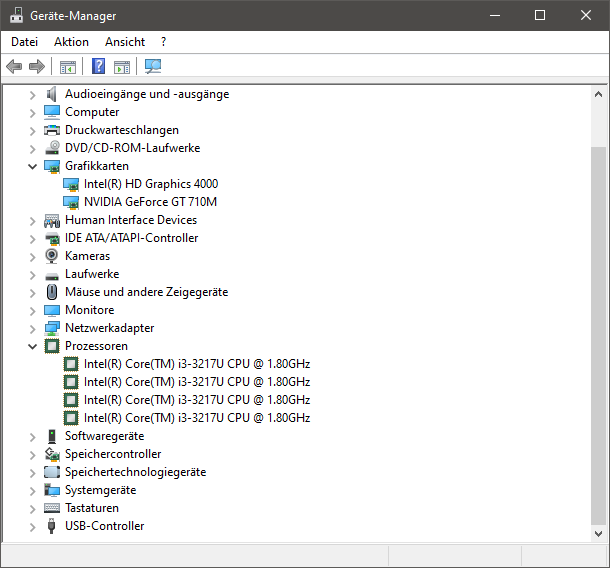Image resolution: width=610 pixels, height=568 pixels.
Task: Click the scrollbar down arrow
Action: [x=598, y=533]
